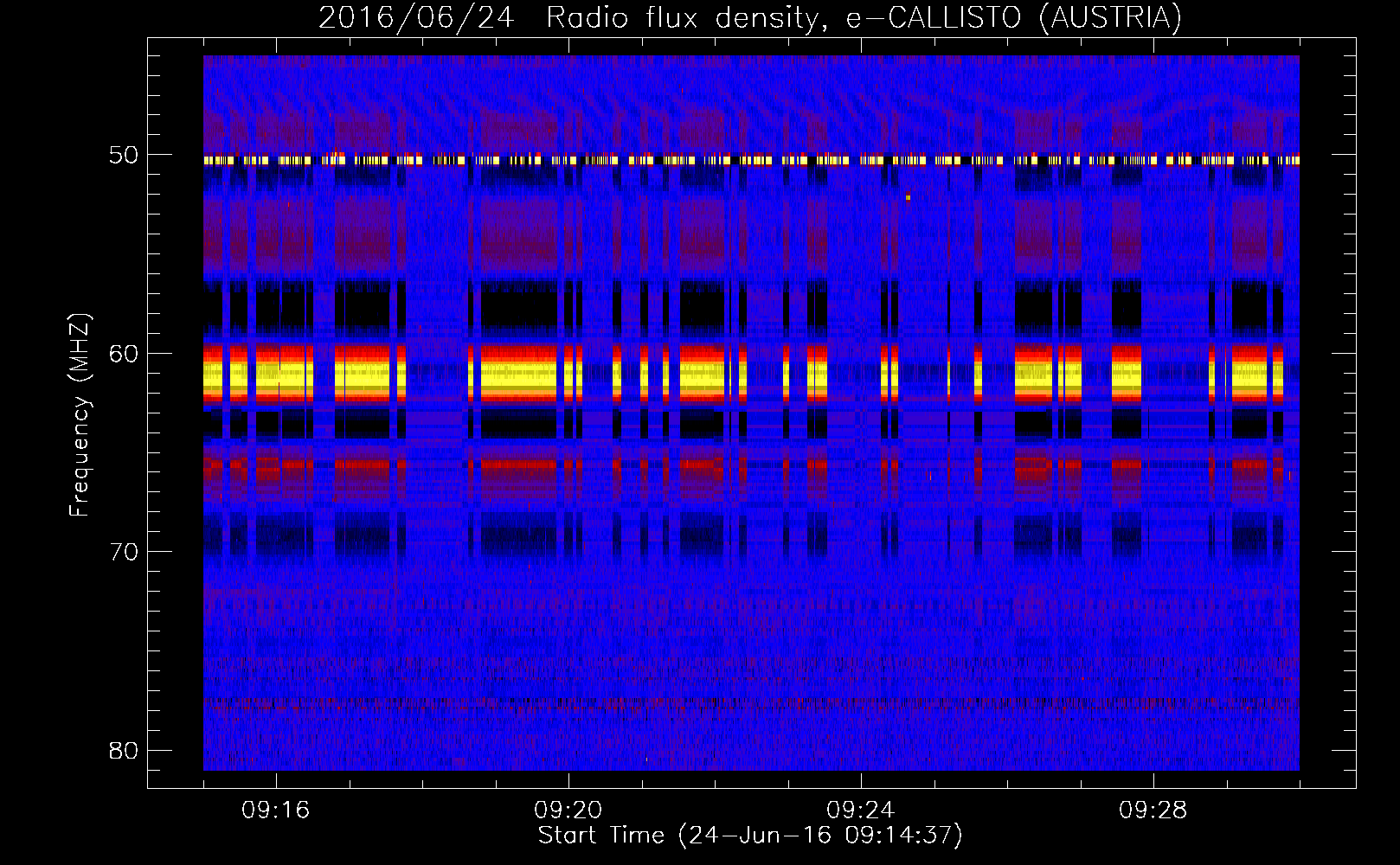Click the 60 frequency tick label

pyautogui.click(x=124, y=354)
